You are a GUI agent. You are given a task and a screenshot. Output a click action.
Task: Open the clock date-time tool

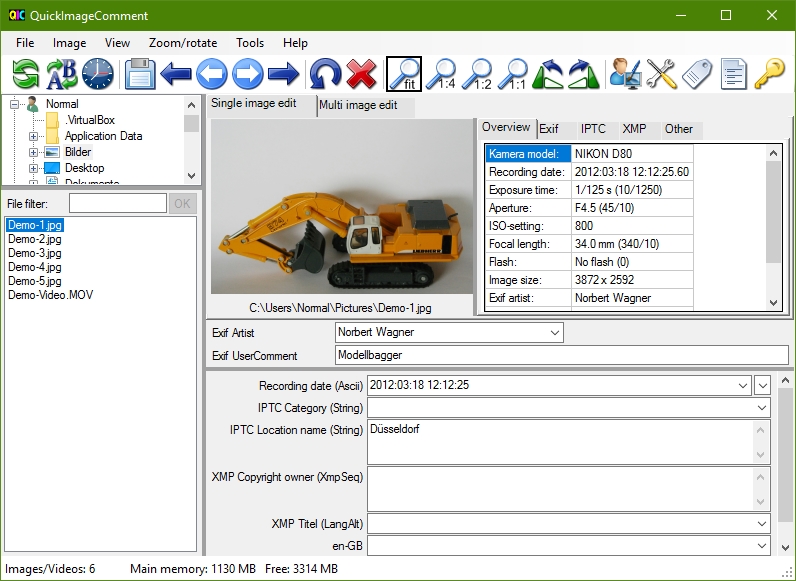(x=97, y=74)
